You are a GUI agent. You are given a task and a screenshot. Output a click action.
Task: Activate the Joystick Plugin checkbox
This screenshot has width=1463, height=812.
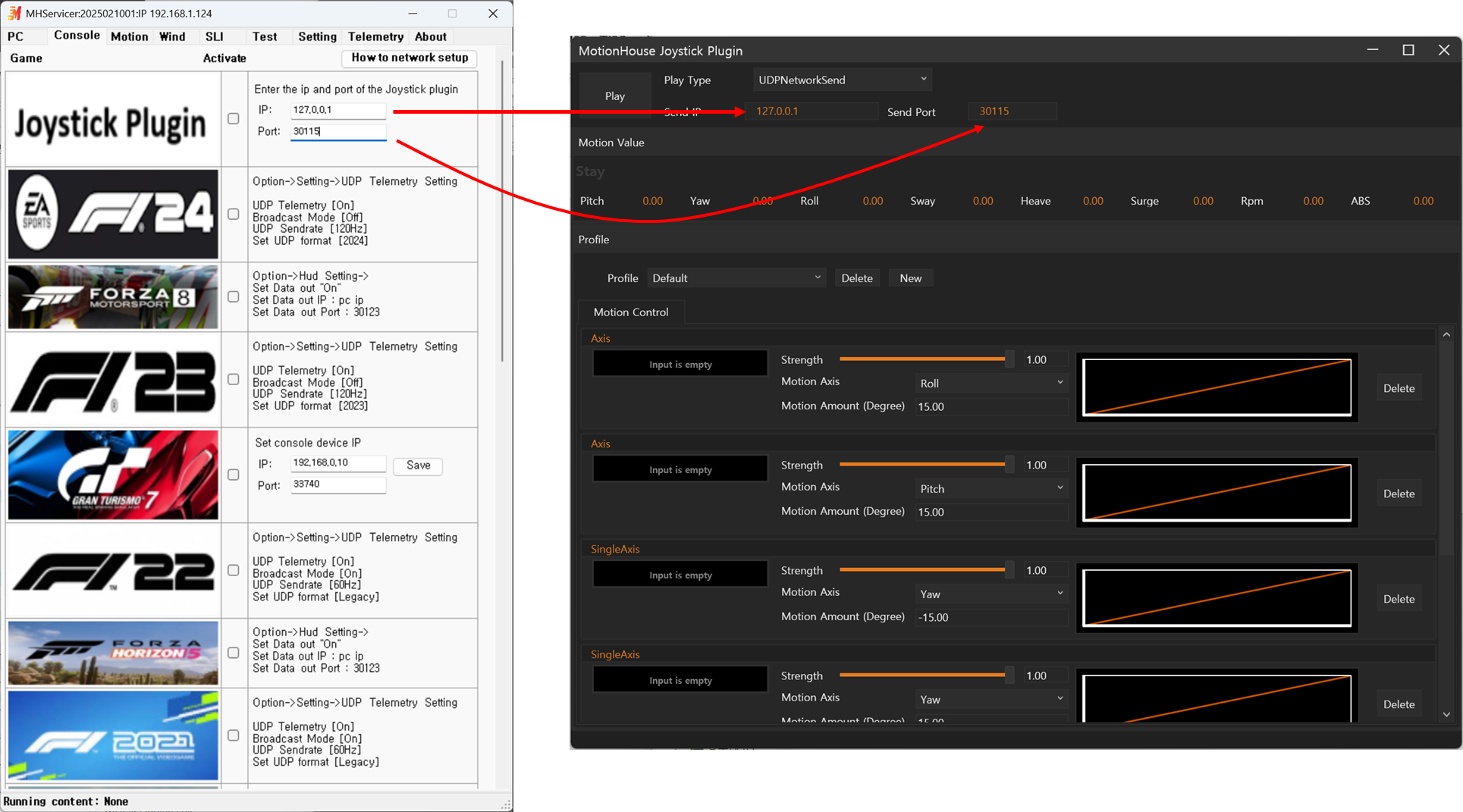point(234,119)
